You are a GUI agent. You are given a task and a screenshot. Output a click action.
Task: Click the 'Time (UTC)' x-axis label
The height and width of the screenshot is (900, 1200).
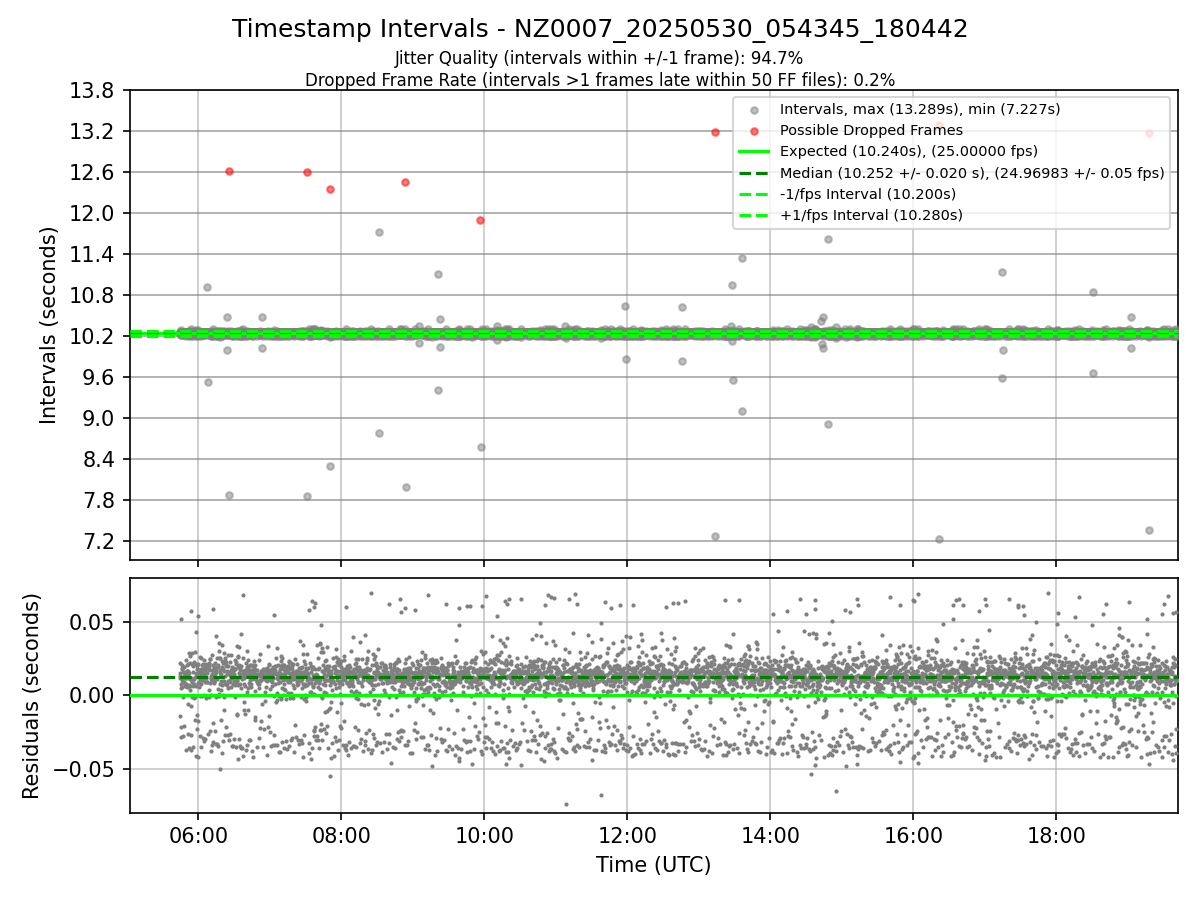click(x=654, y=865)
